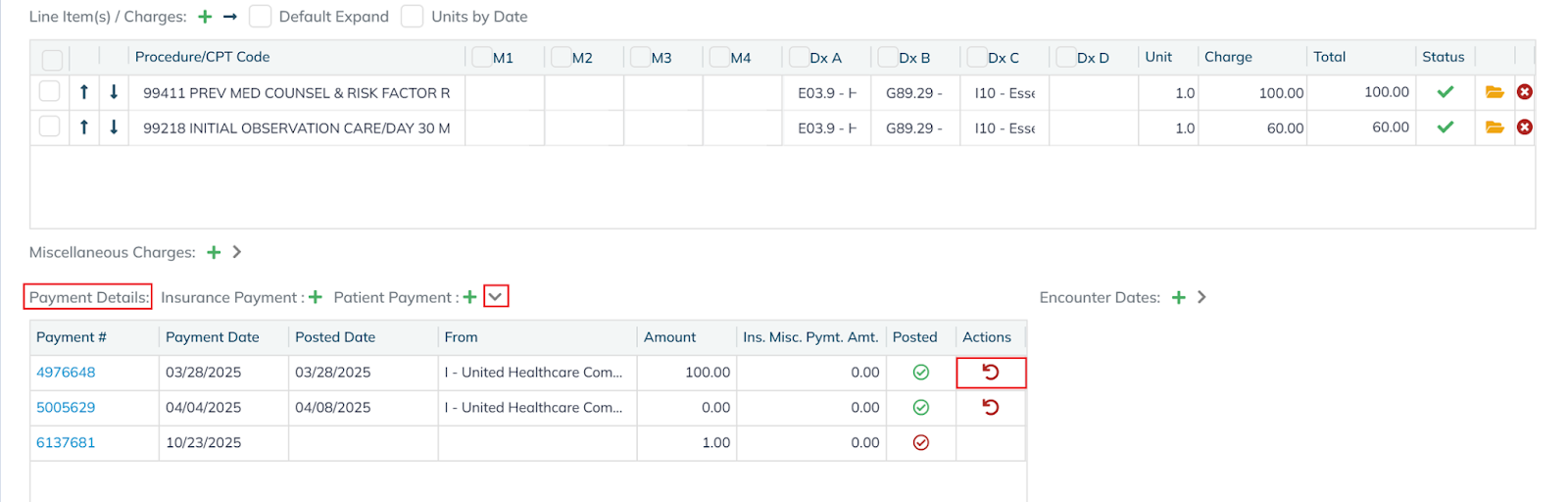Click the Payment Date column header
Image resolution: width=1568 pixels, height=502 pixels.
click(213, 337)
